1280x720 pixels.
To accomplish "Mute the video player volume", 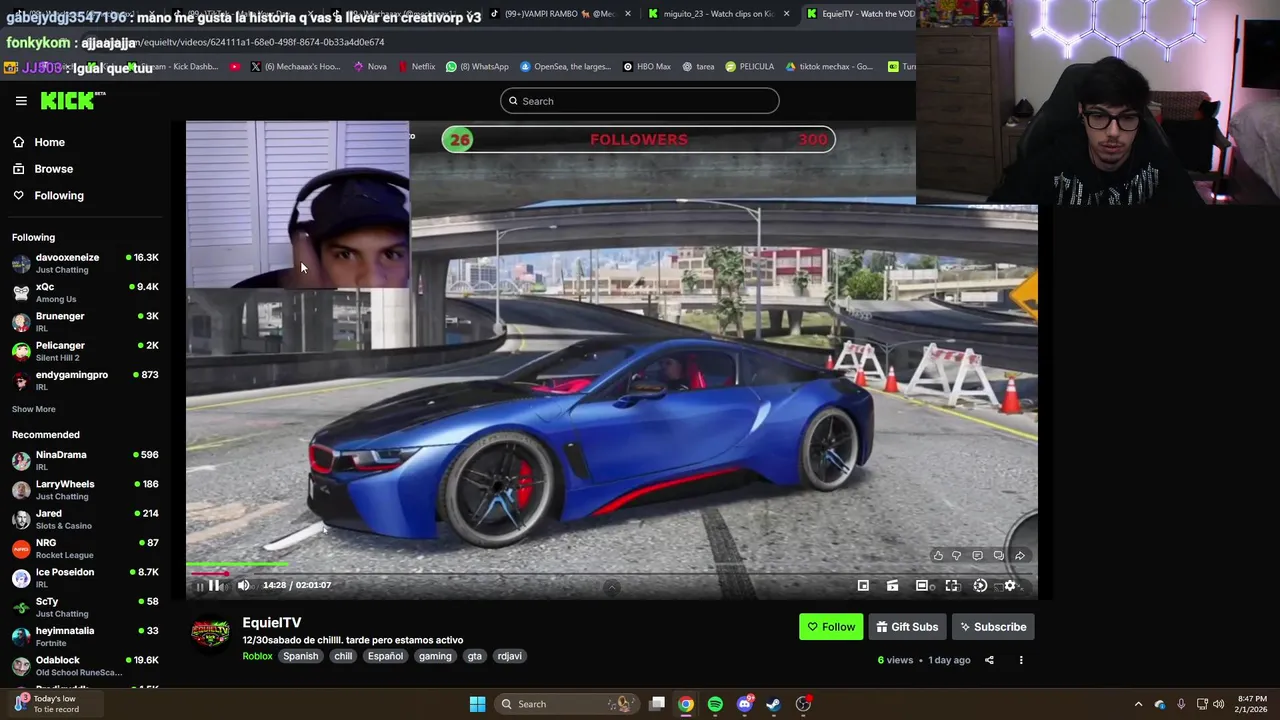I will click(x=243, y=585).
